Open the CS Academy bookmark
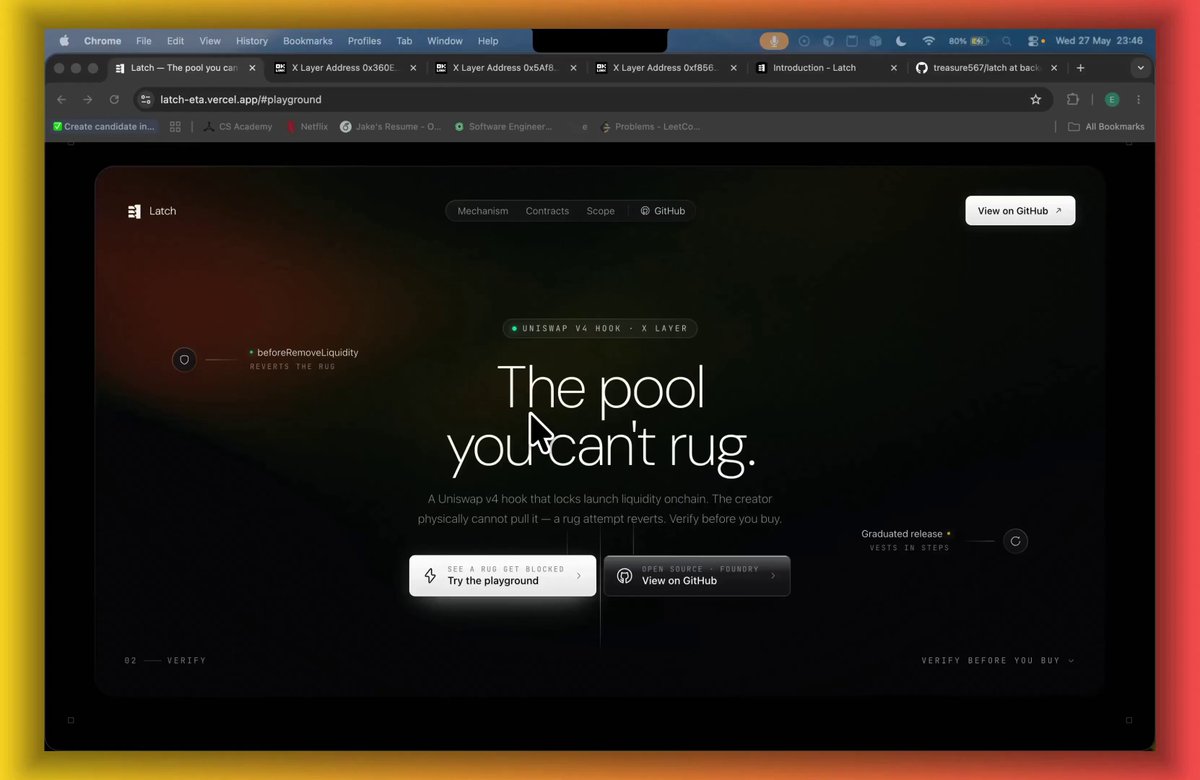The height and width of the screenshot is (780, 1200). pos(238,127)
